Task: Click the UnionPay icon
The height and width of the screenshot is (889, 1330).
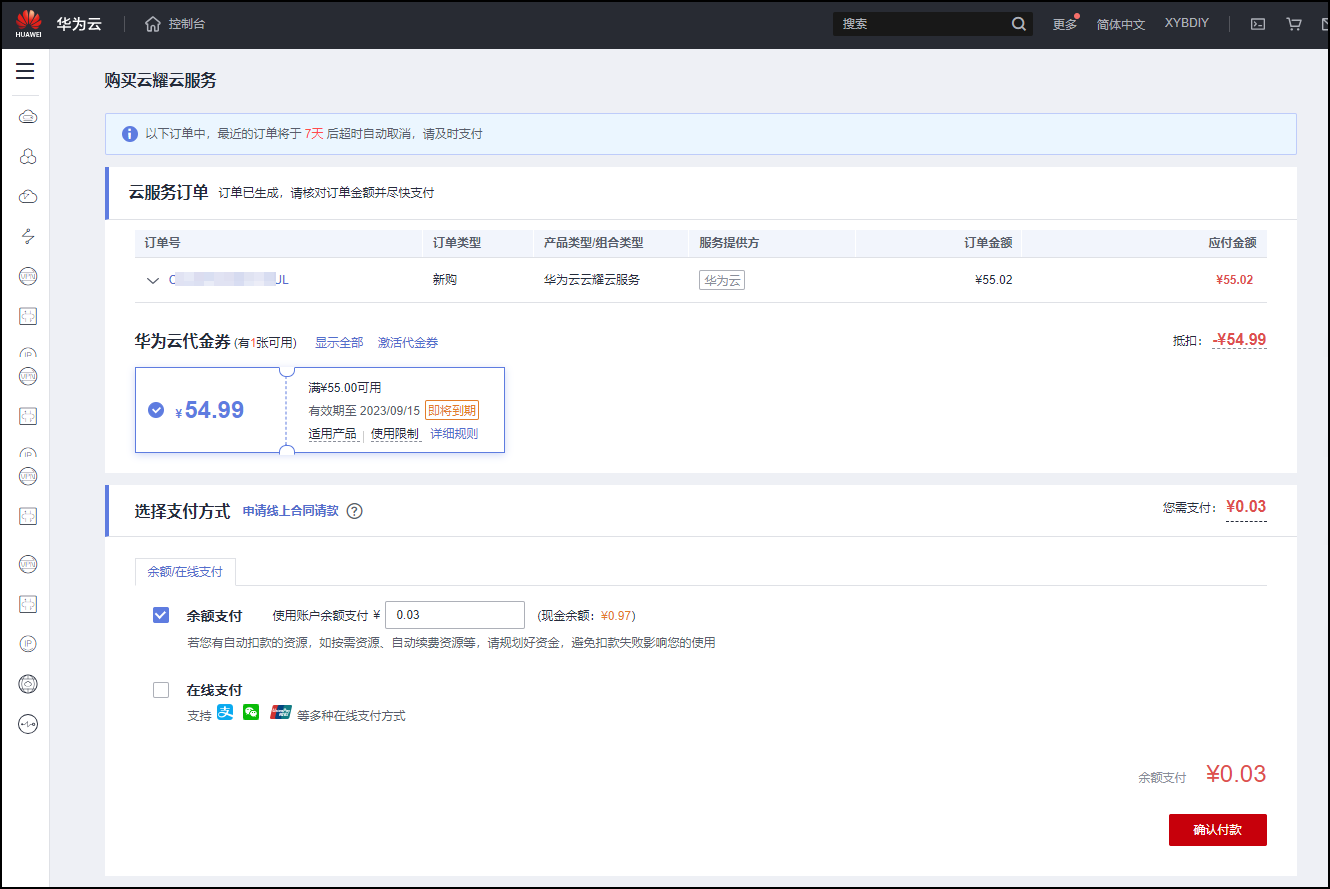Action: [x=280, y=712]
